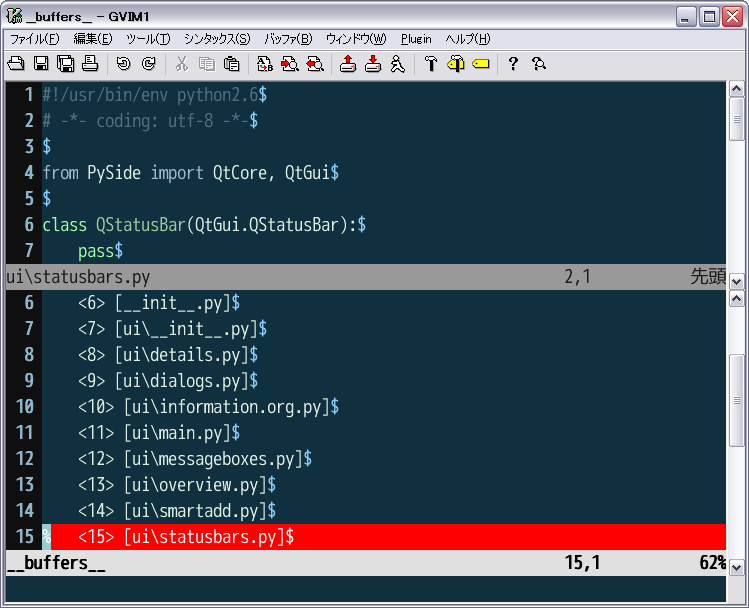Select buffer entry <14> [ui\smartadd.py]
749x608 pixels.
[177, 511]
